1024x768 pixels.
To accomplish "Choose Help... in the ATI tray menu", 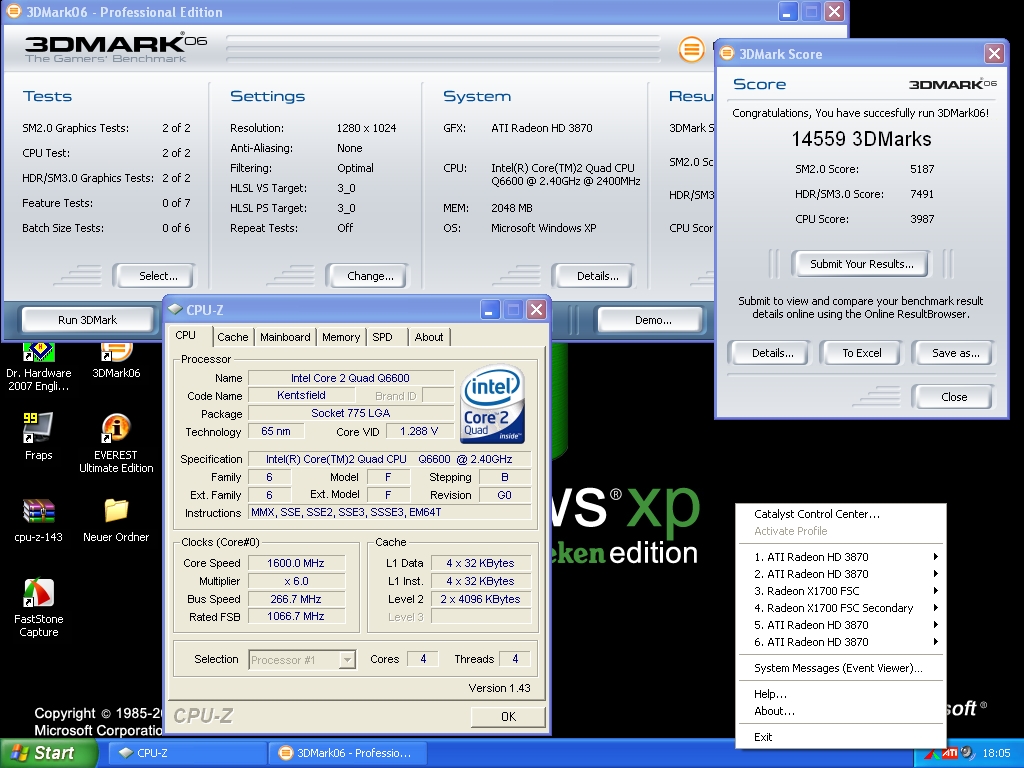I will point(842,694).
